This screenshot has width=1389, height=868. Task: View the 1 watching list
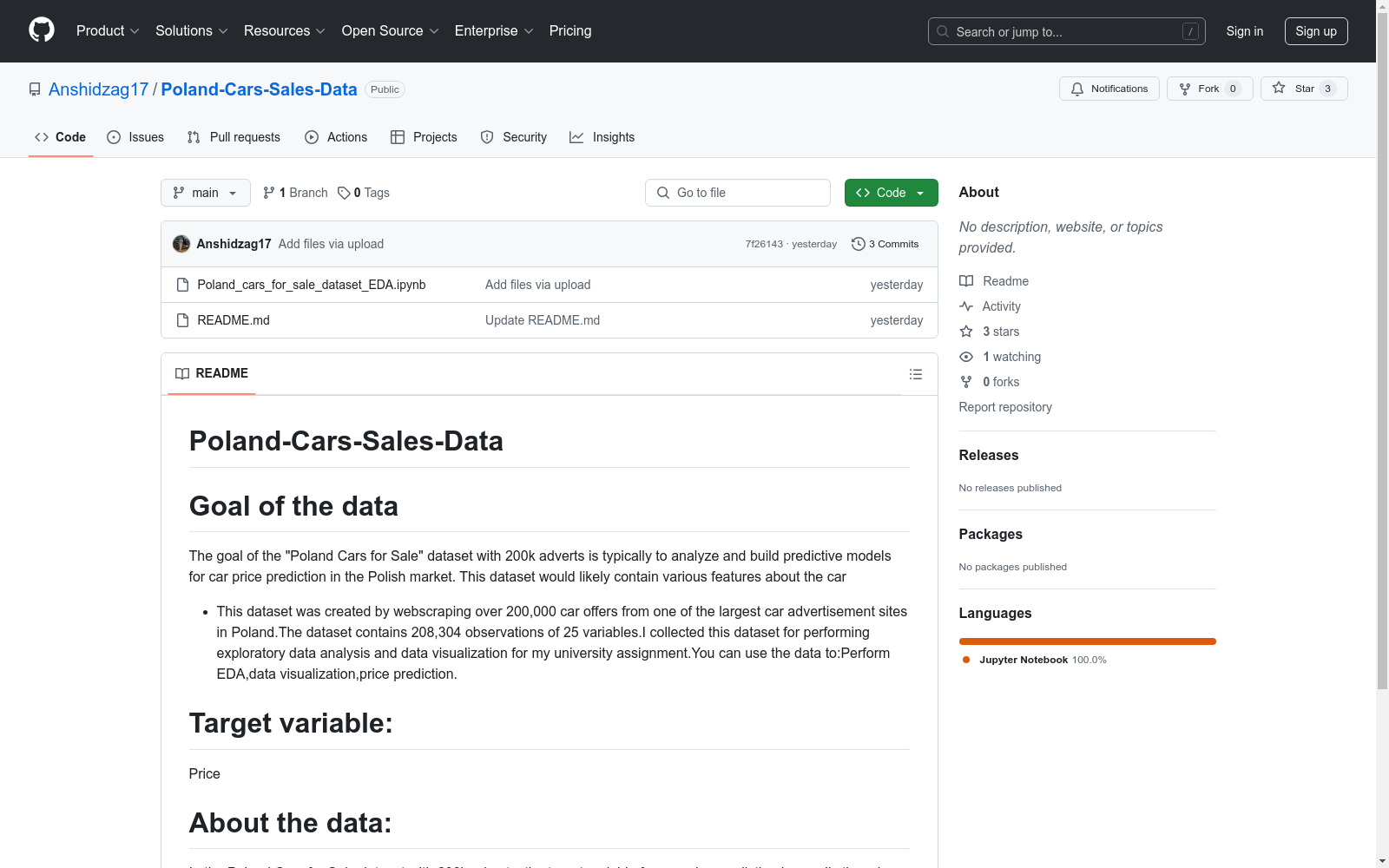click(1011, 357)
